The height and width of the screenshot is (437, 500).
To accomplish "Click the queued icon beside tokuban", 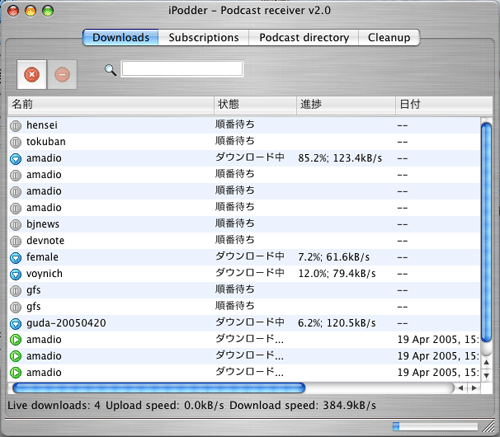I will coord(15,143).
